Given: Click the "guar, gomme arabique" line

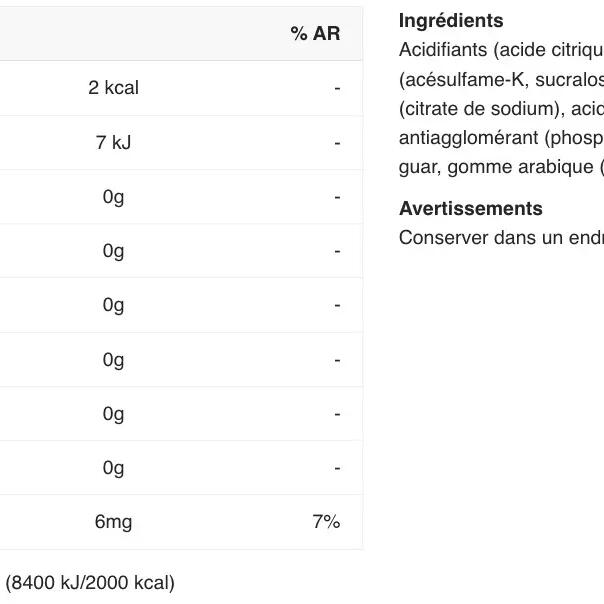Looking at the screenshot, I should click(500, 167).
